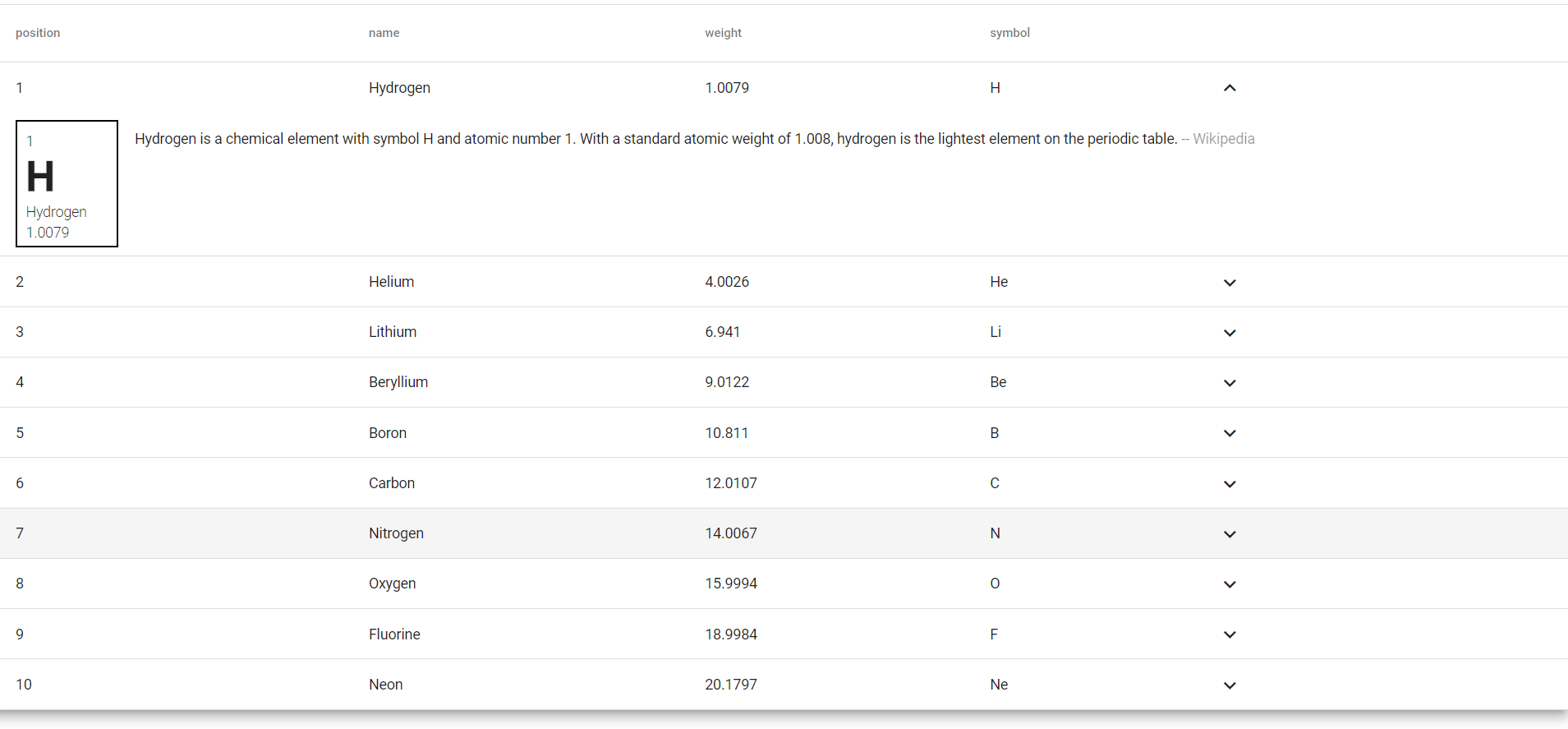The height and width of the screenshot is (729, 1568).
Task: Expand the Beryllium row chevron
Action: [1230, 383]
